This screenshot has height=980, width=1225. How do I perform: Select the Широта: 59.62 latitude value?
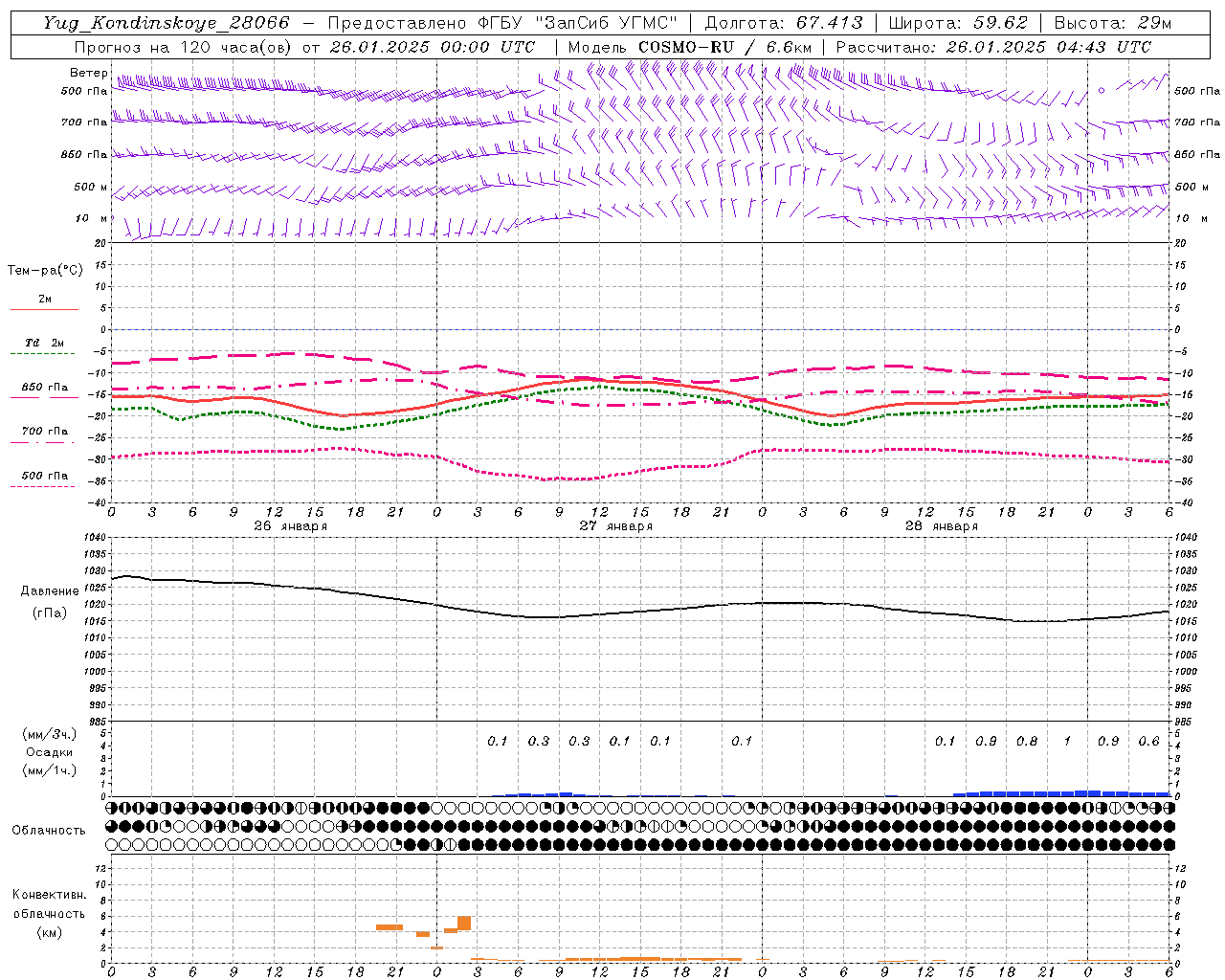point(958,23)
